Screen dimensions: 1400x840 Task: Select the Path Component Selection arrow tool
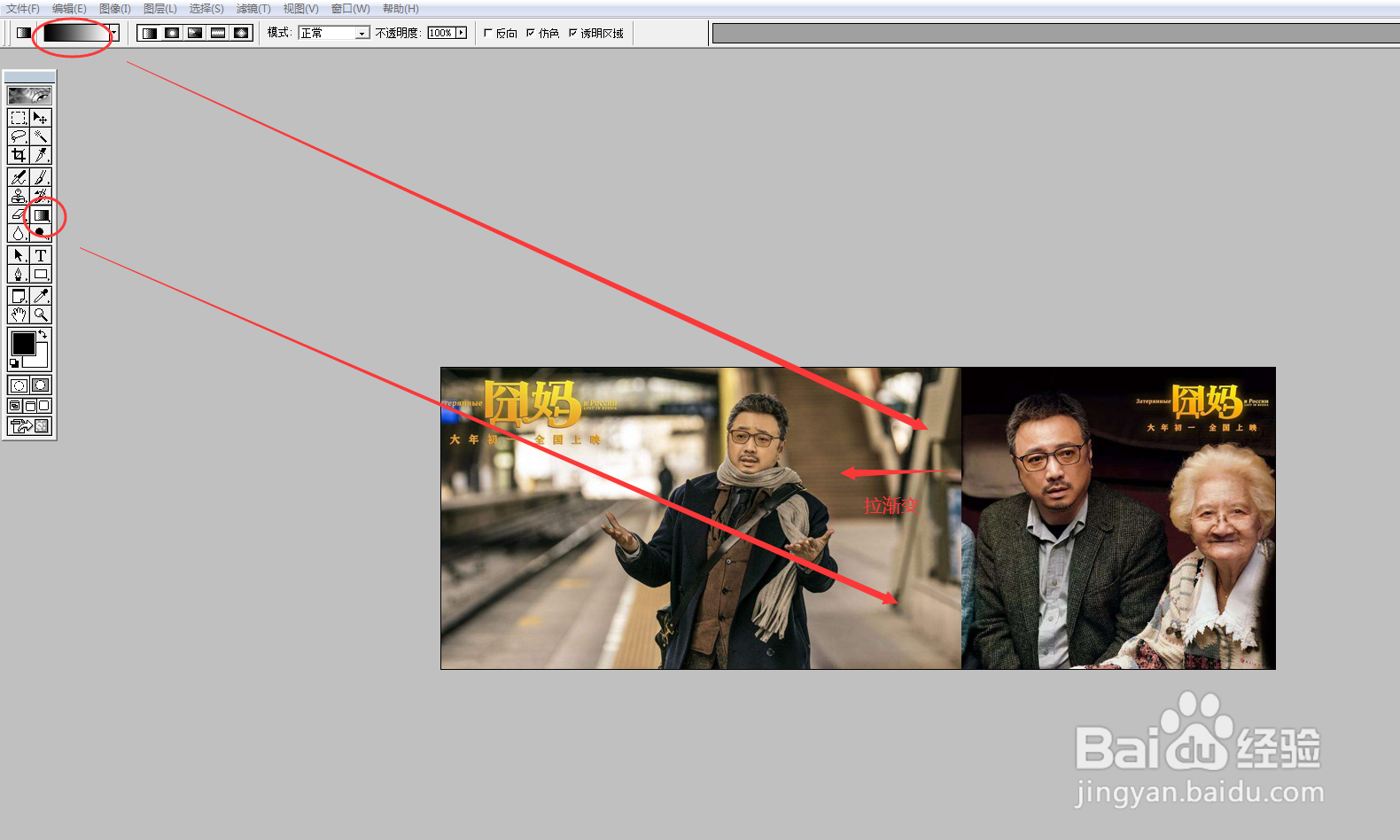[19, 255]
